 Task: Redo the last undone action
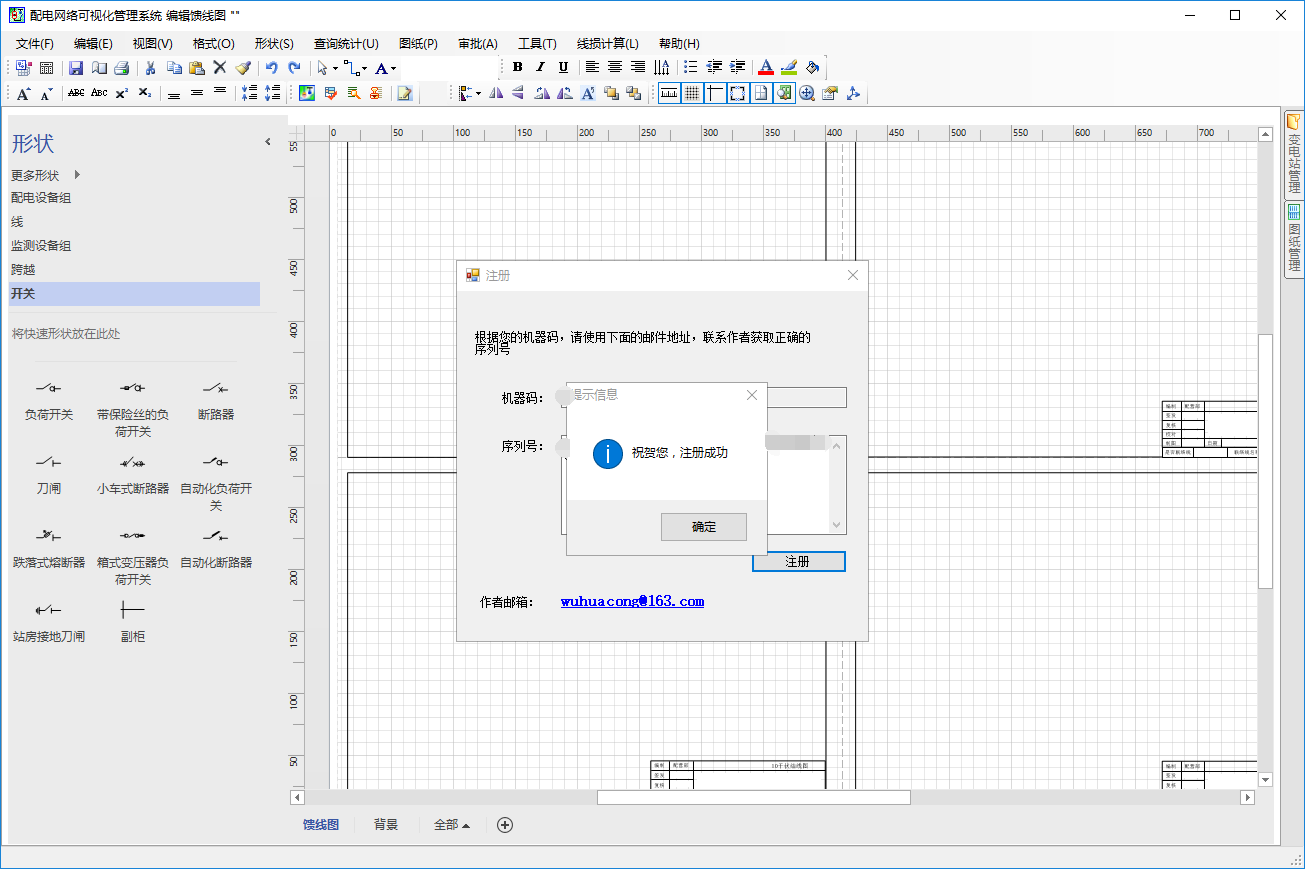[x=294, y=68]
